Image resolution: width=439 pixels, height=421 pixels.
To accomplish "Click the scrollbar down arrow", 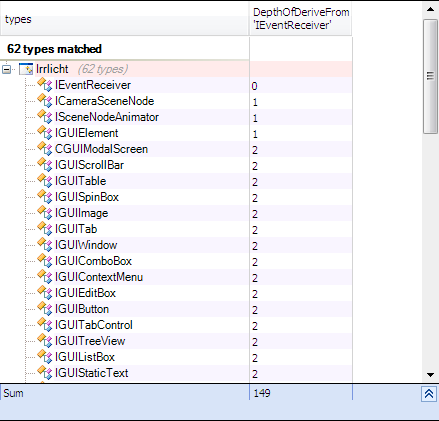I will (x=430, y=375).
